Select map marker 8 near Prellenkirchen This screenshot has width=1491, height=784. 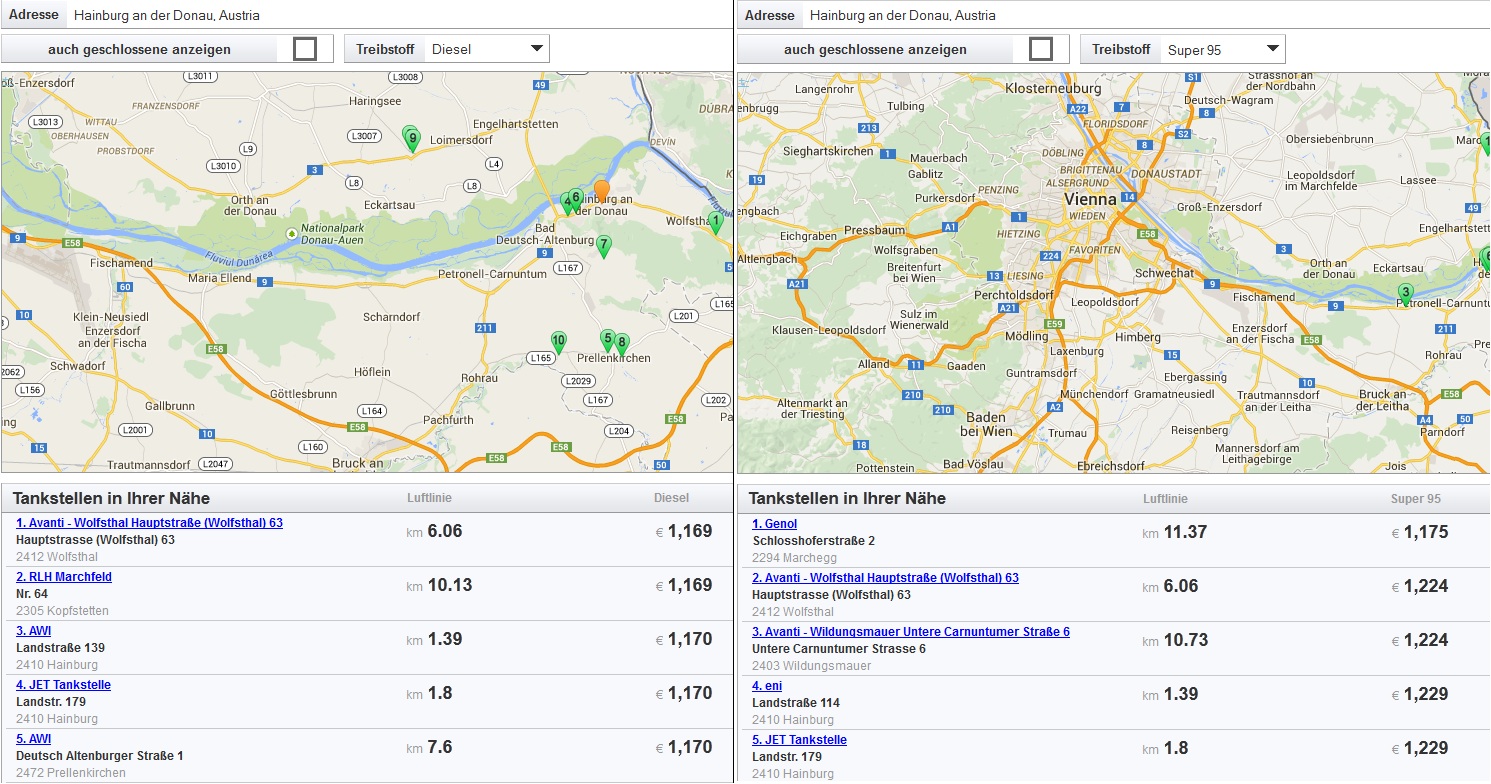point(622,344)
